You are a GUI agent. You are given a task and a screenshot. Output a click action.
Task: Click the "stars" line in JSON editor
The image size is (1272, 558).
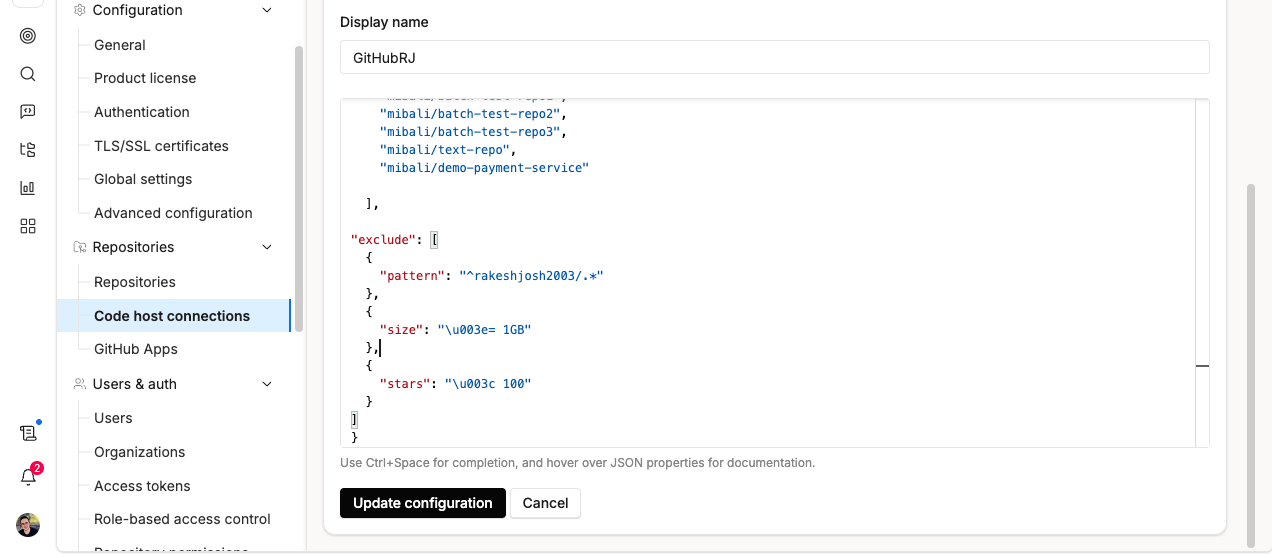(x=455, y=384)
